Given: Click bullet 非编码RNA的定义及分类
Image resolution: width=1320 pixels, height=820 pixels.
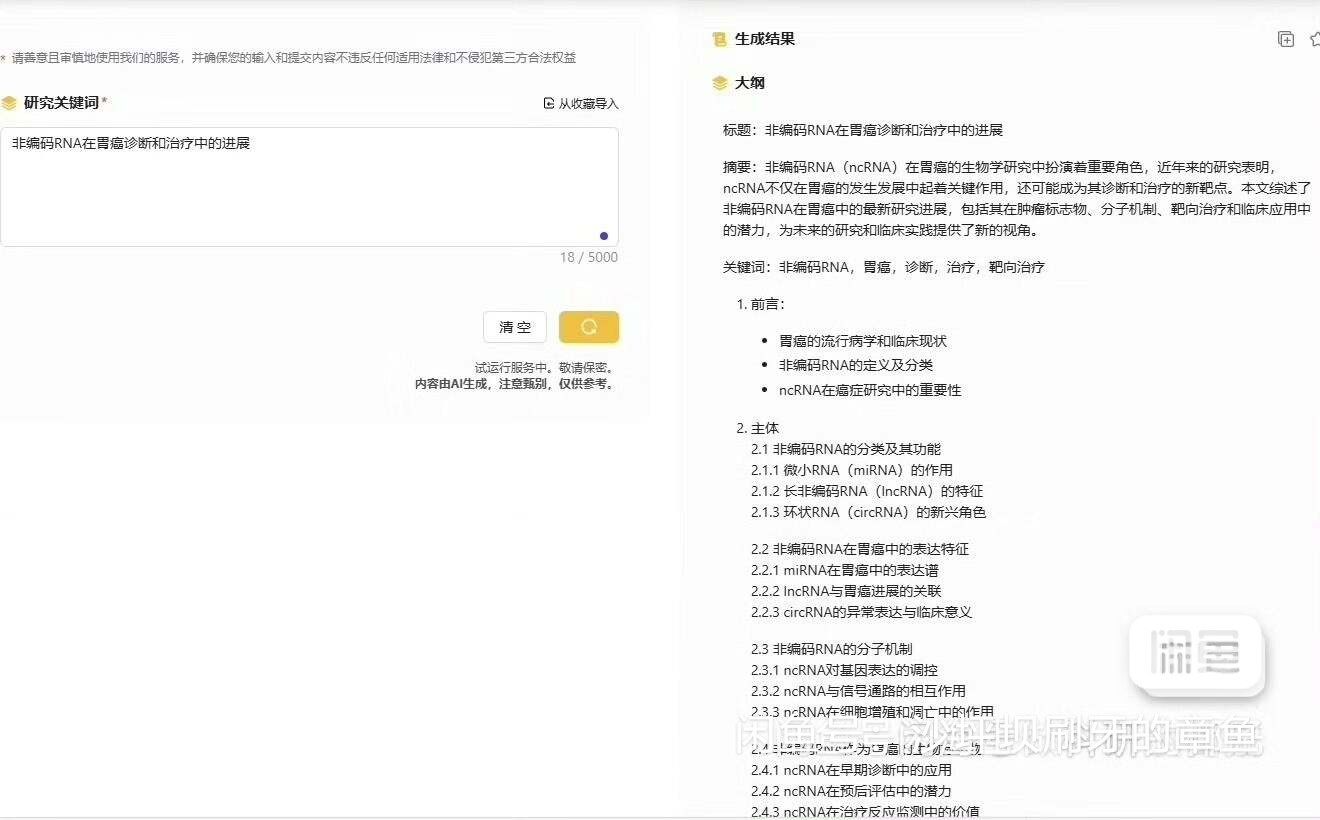Looking at the screenshot, I should tap(856, 365).
